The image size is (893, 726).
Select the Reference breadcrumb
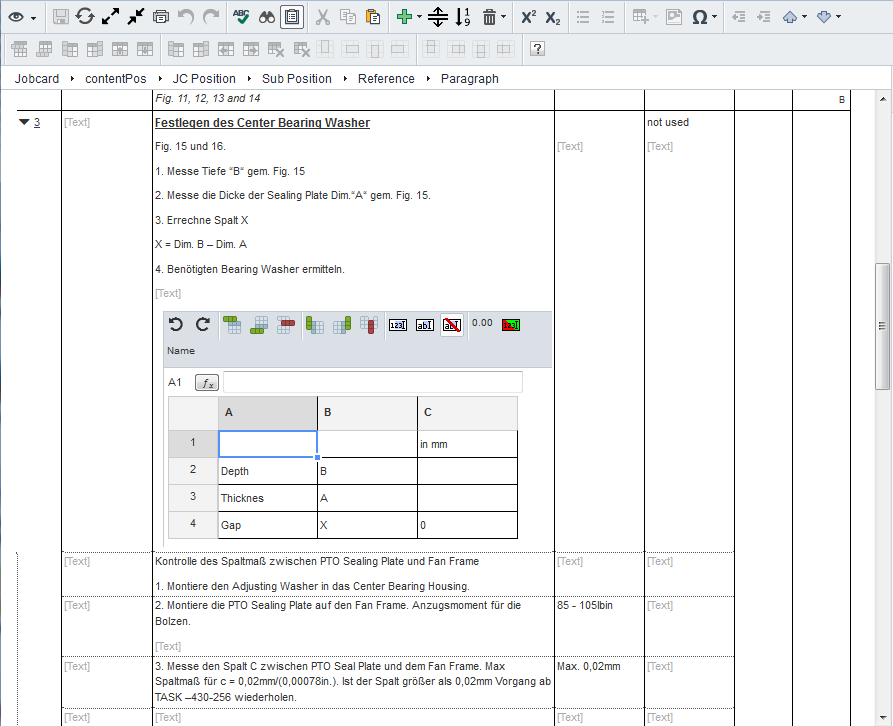pyautogui.click(x=386, y=79)
